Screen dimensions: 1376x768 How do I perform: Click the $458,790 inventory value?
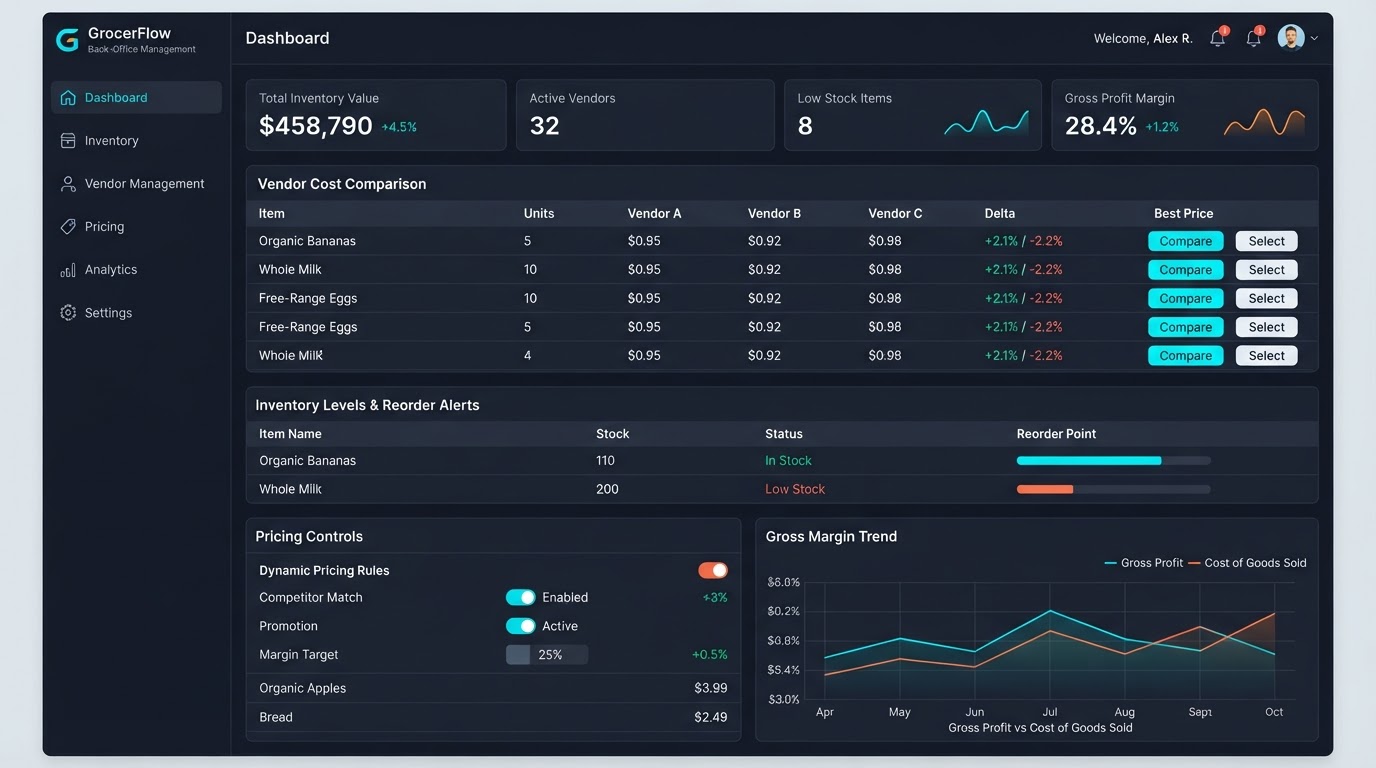pyautogui.click(x=316, y=126)
